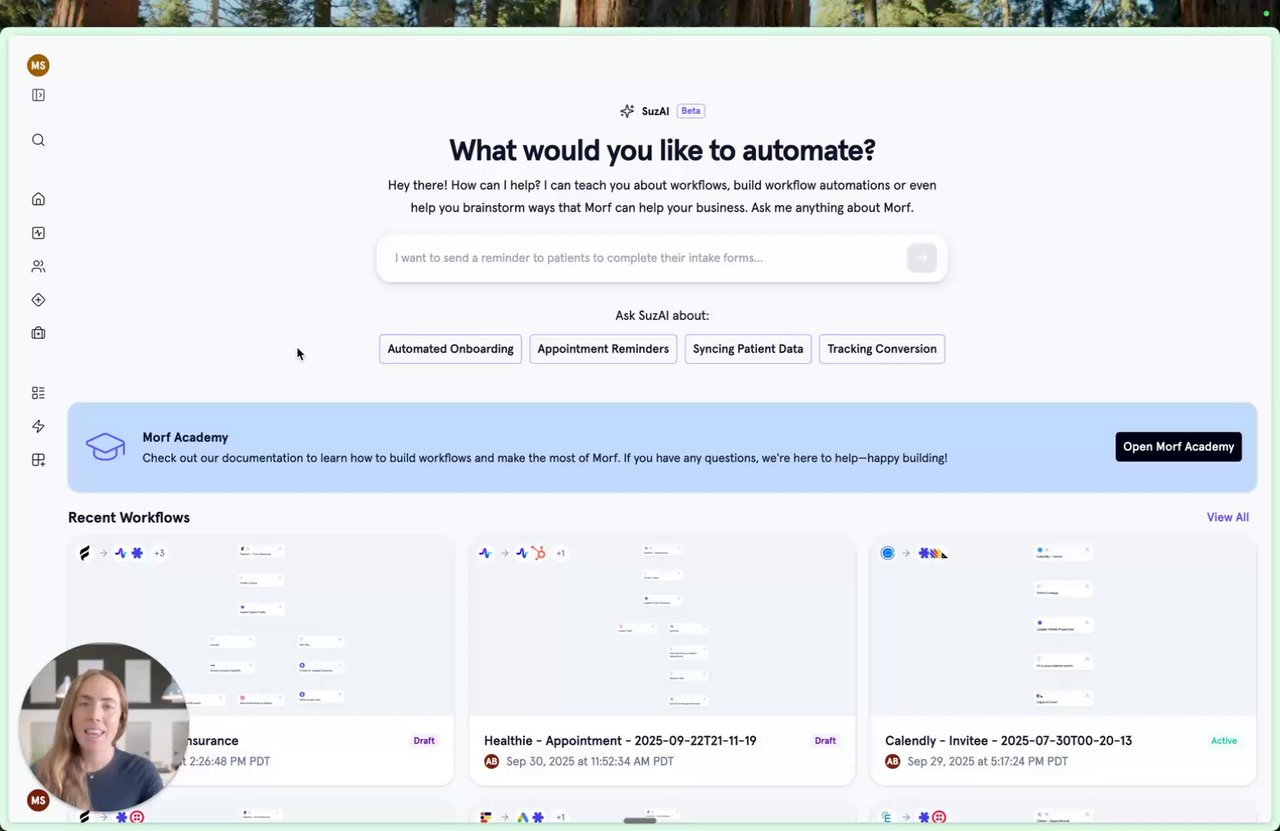This screenshot has height=831, width=1280.
Task: Toggle the sidebar expand panel icon
Action: [38, 95]
